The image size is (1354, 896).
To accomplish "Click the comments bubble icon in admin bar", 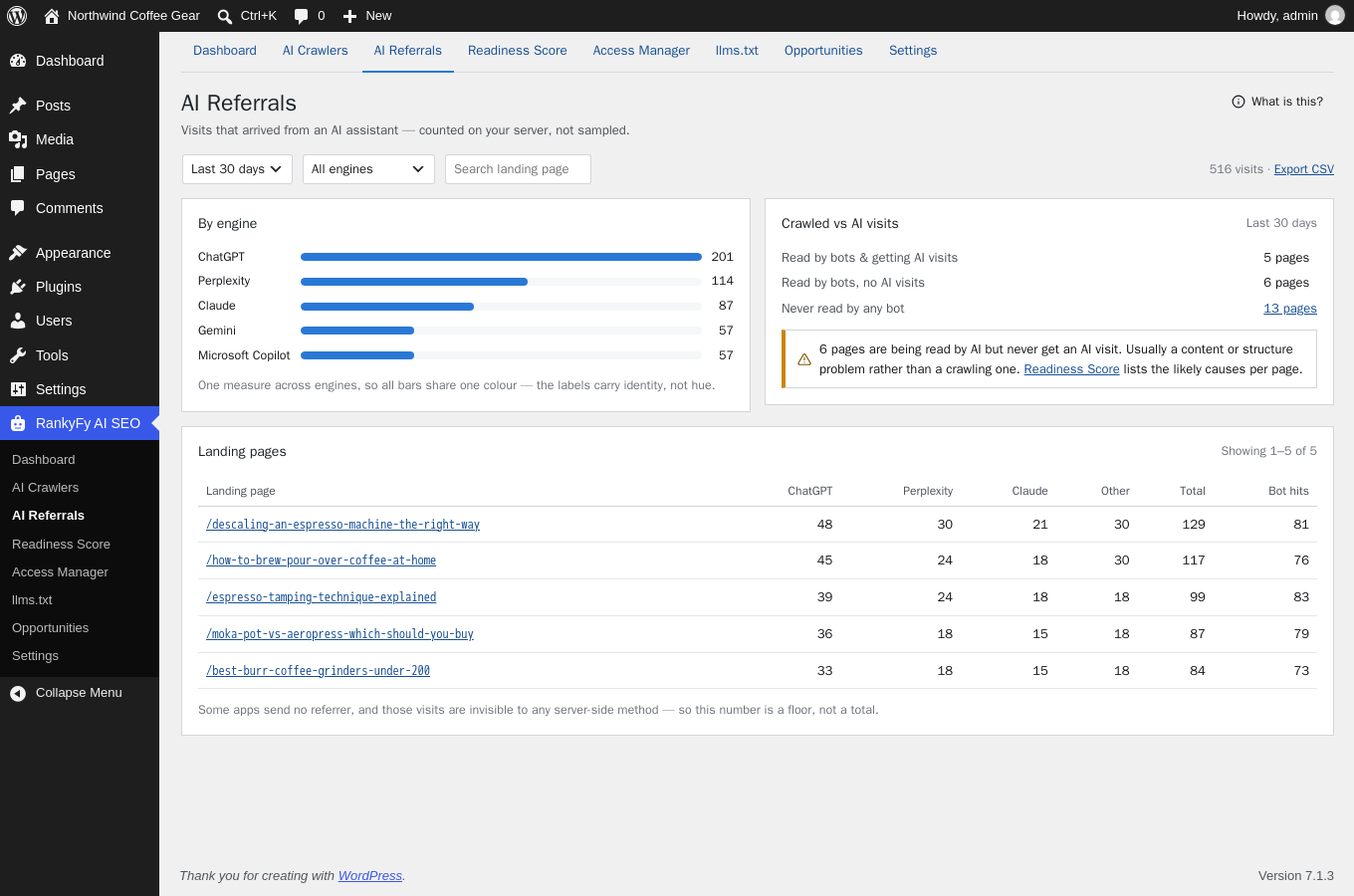I will (301, 16).
